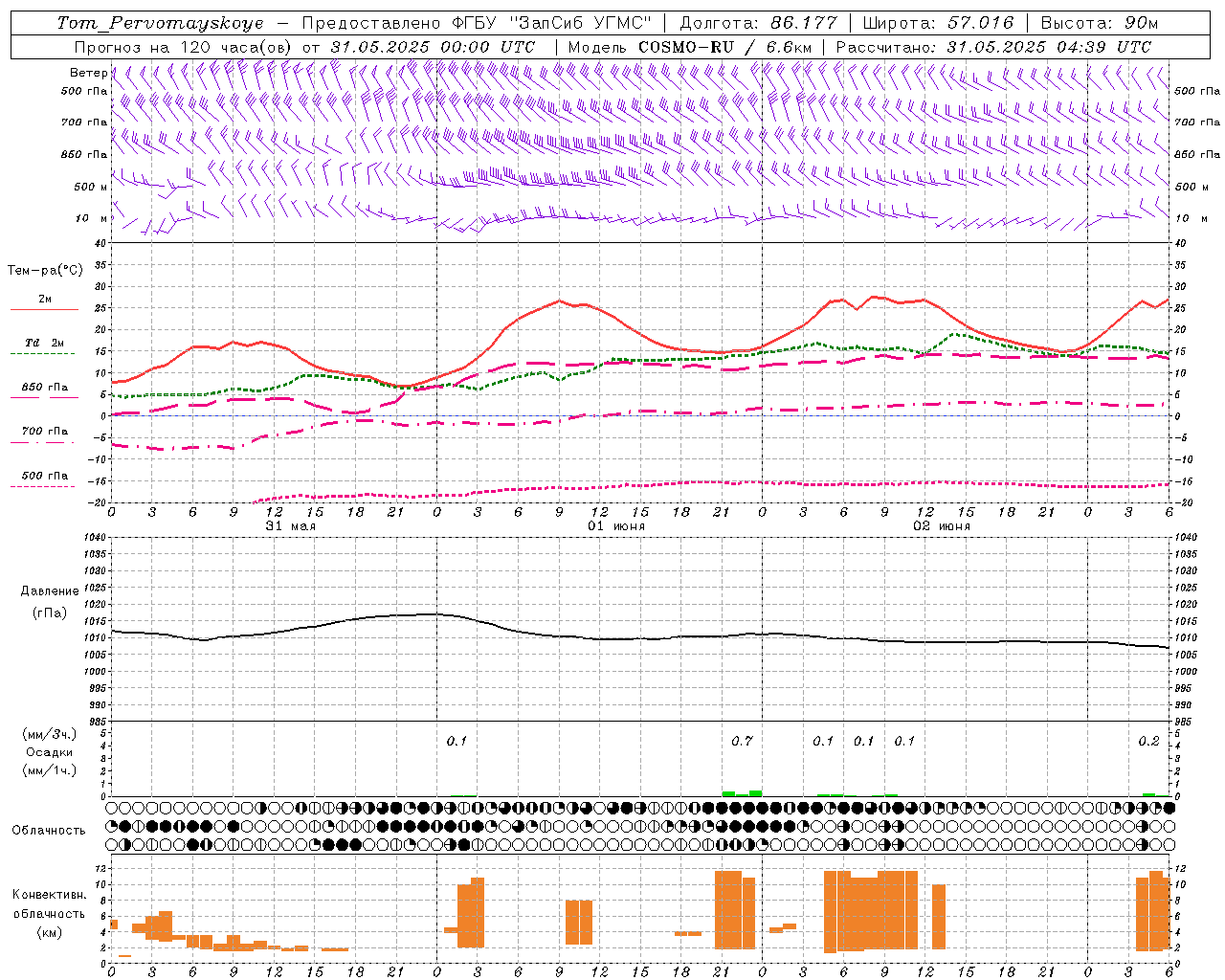
Task: Click the station name Tom_Pervomayskoye in the header
Action: 160,23
